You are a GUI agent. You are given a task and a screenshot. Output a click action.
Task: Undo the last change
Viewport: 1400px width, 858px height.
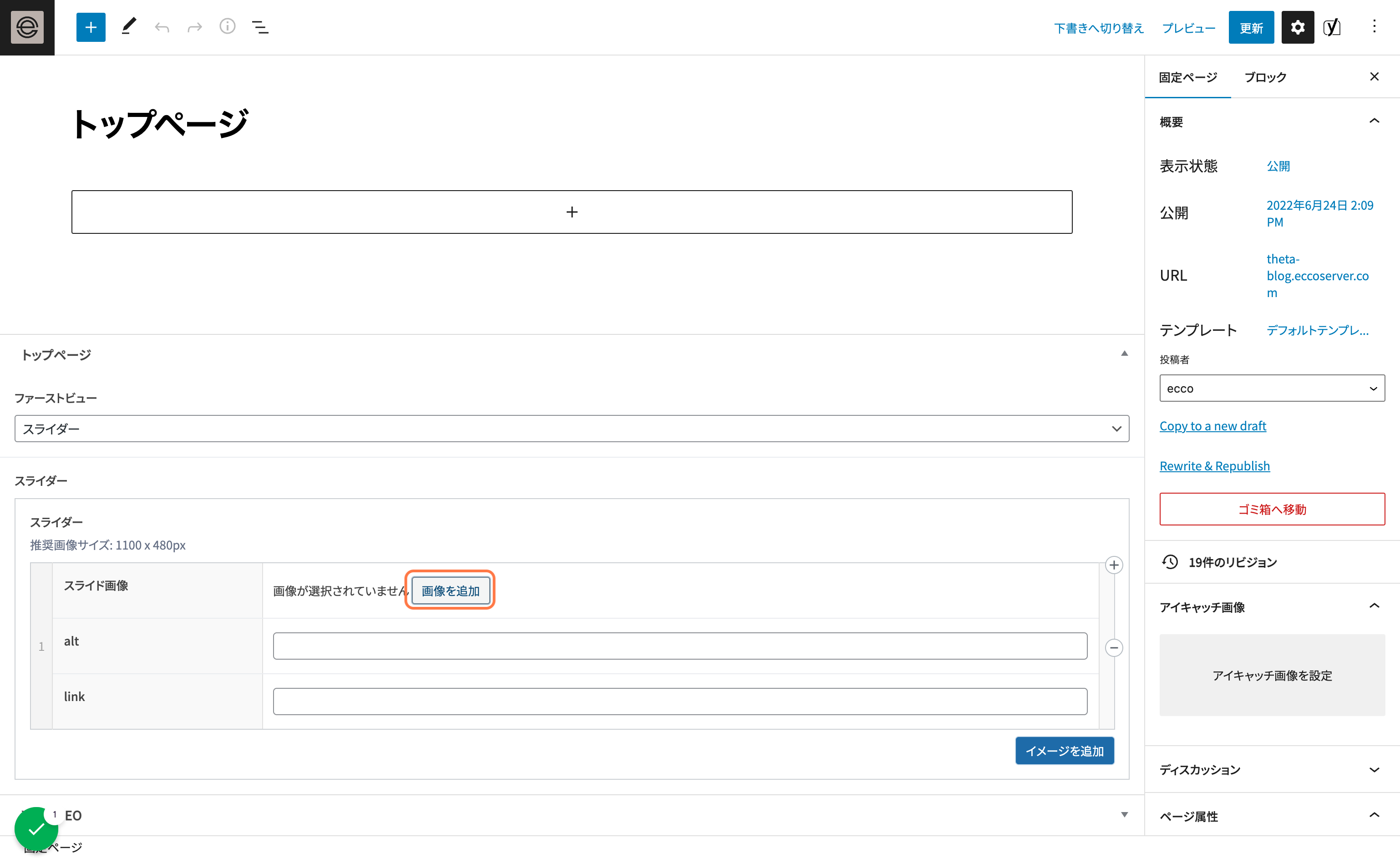point(162,27)
